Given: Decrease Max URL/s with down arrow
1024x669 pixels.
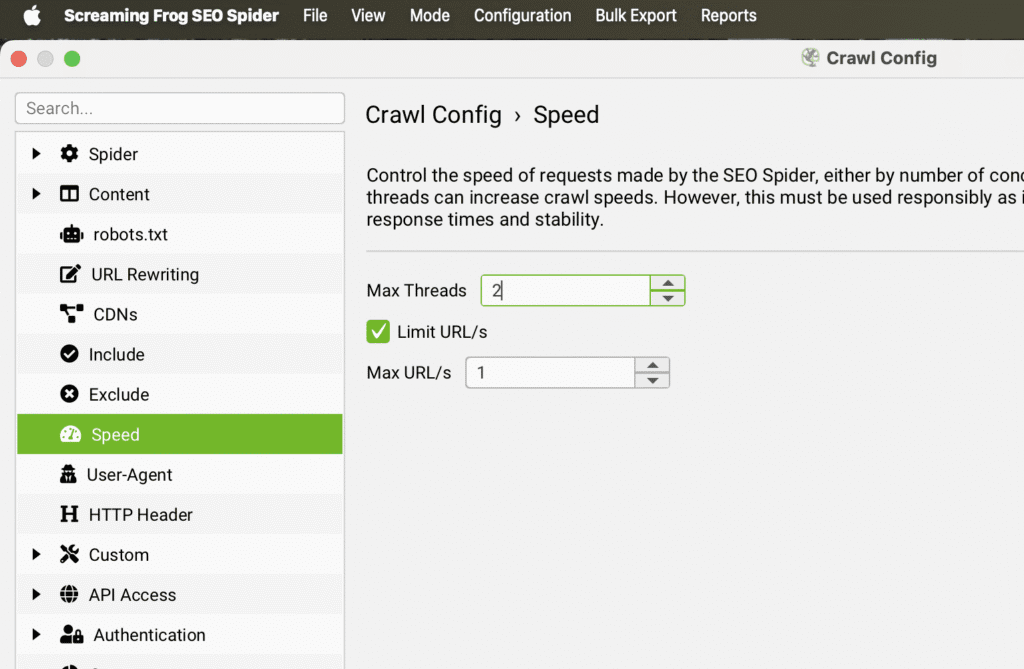Looking at the screenshot, I should 652,380.
